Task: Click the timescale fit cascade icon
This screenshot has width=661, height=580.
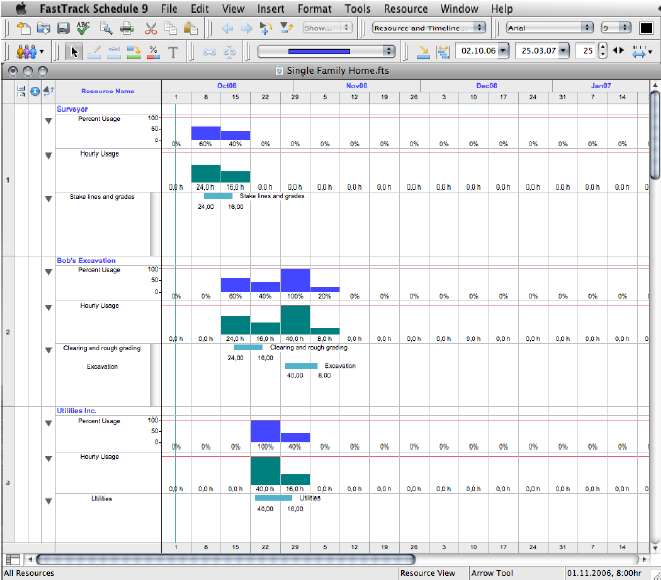Action: (443, 52)
